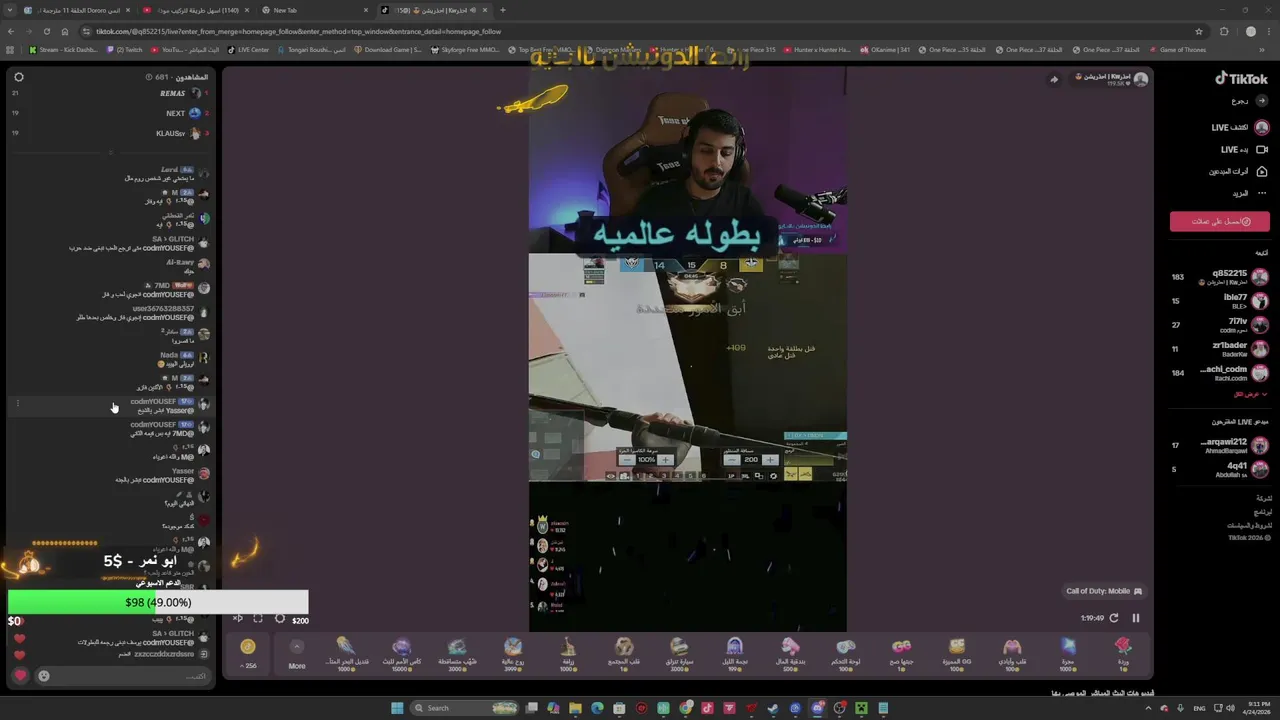
Task: Open the Windows Start menu
Action: point(397,708)
